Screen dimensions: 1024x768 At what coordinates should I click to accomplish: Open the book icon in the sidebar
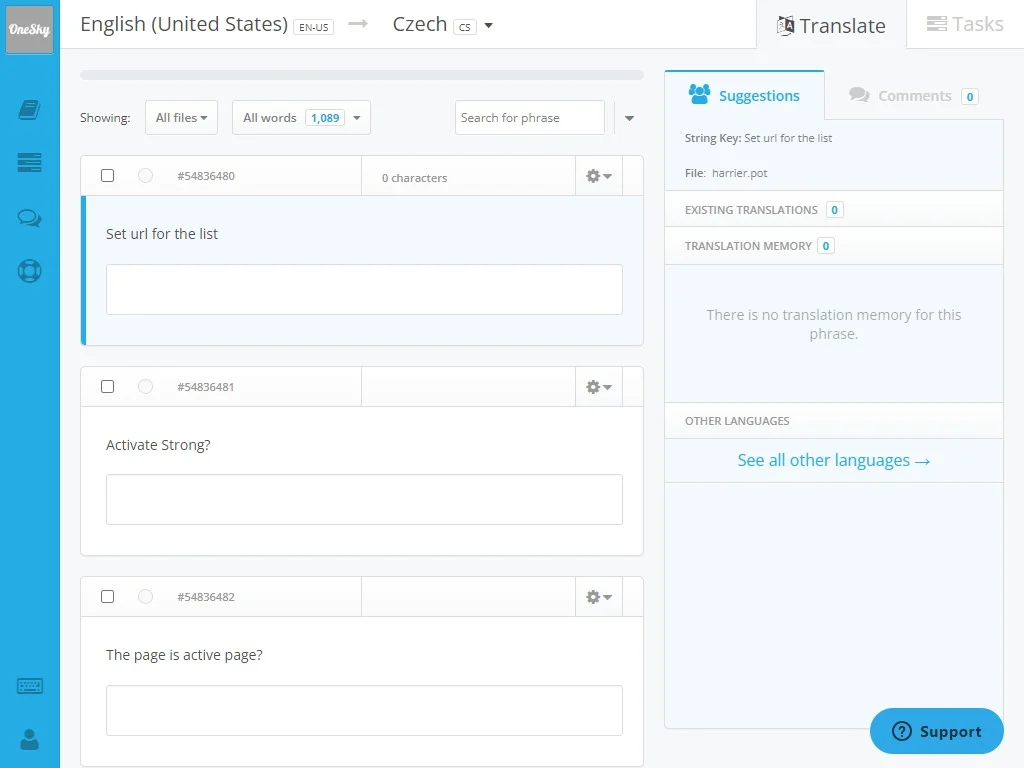pos(29,110)
